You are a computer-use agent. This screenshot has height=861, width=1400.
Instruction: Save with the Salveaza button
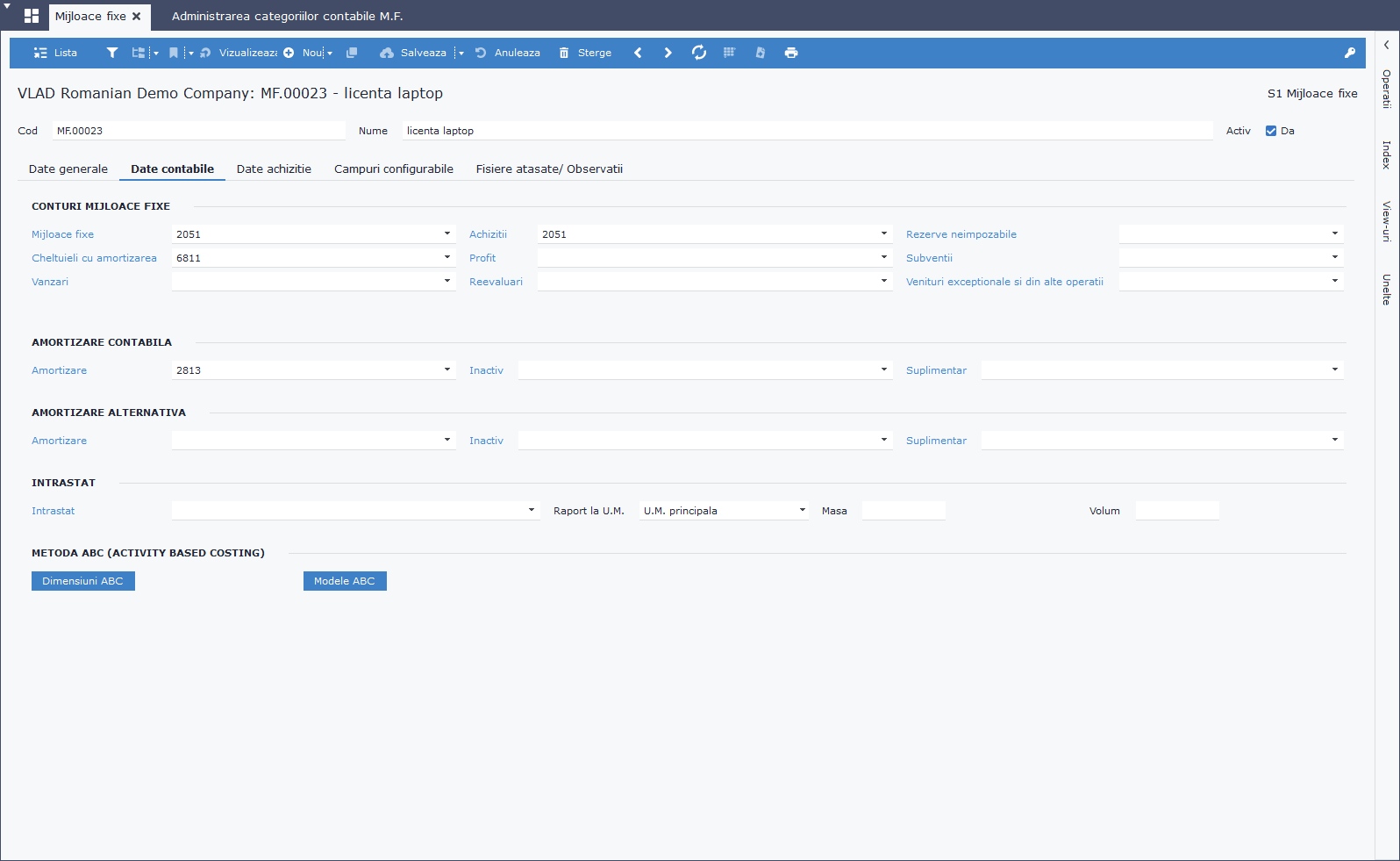click(x=413, y=53)
